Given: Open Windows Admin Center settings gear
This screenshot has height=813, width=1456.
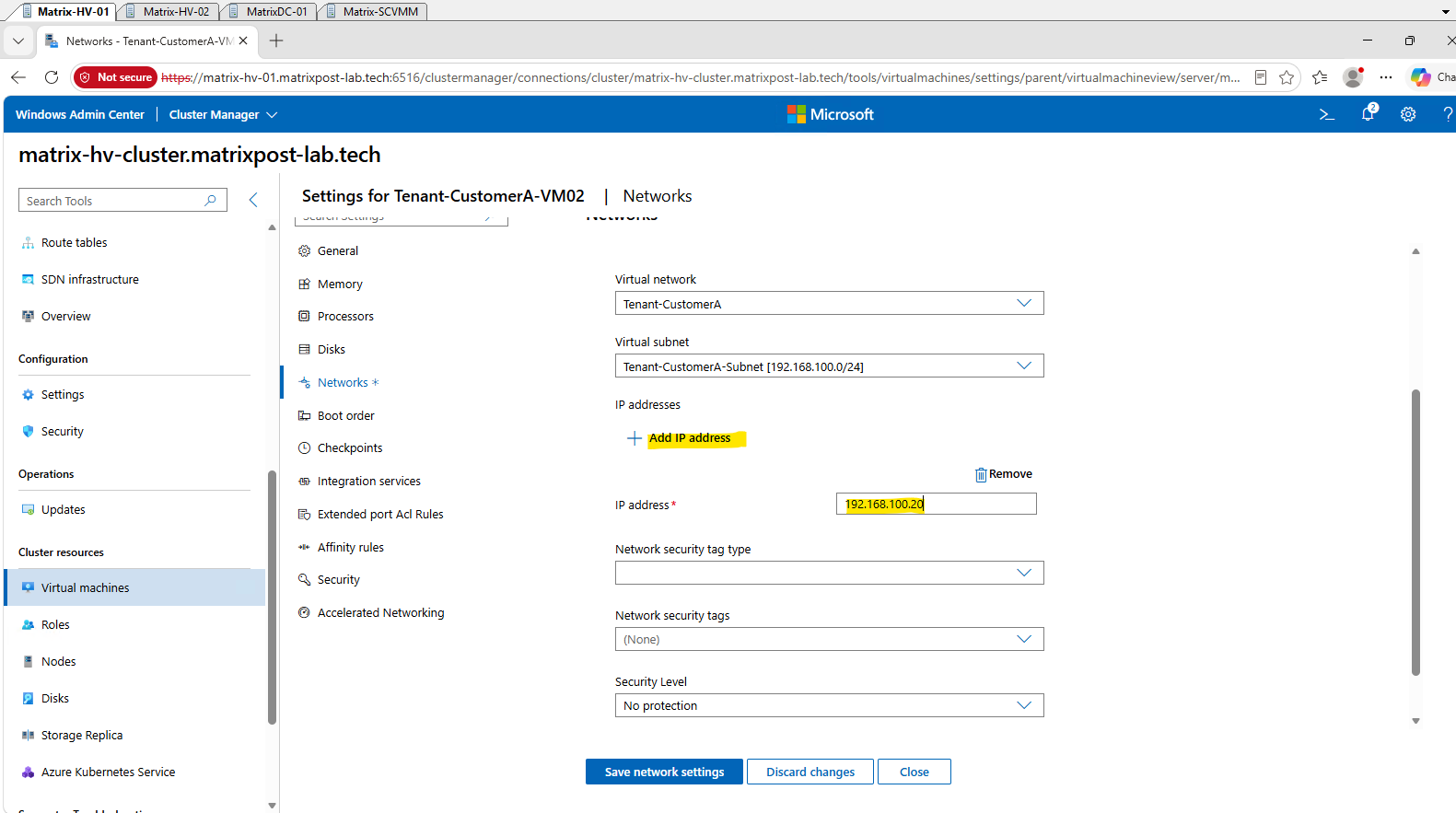Looking at the screenshot, I should click(1408, 114).
